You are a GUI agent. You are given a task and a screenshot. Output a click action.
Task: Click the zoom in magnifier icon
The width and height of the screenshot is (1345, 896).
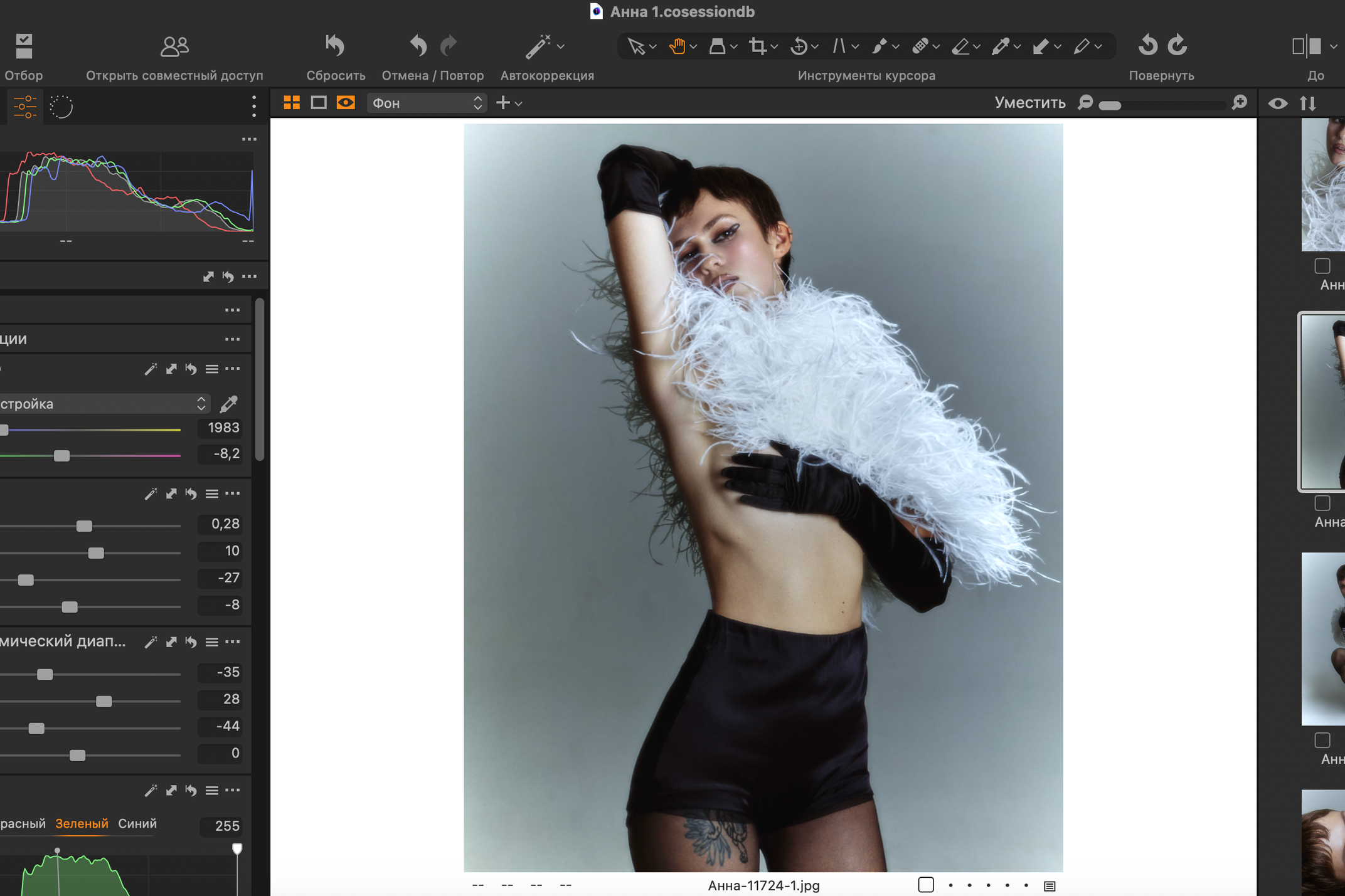click(1240, 103)
